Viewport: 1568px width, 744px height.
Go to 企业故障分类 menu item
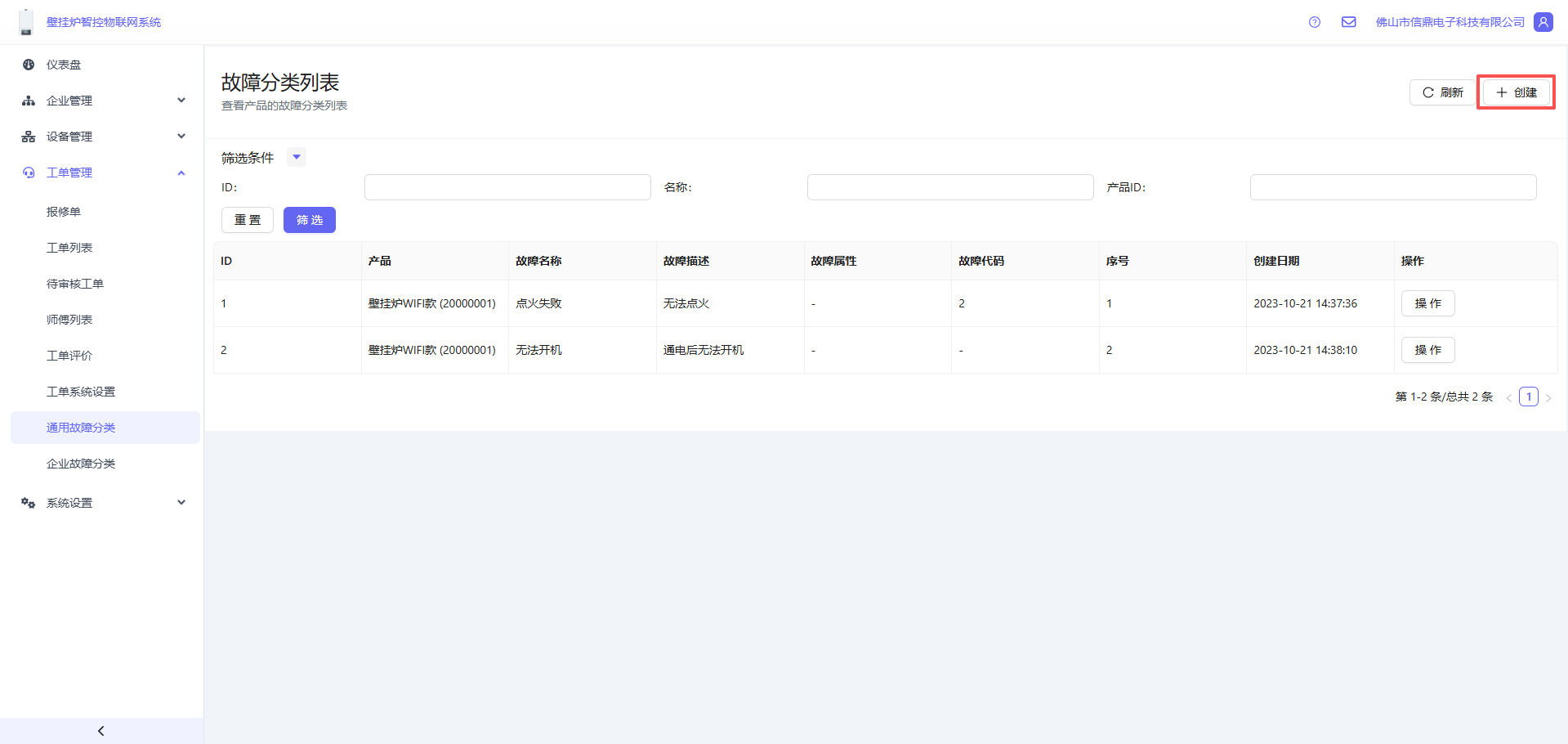tap(81, 464)
